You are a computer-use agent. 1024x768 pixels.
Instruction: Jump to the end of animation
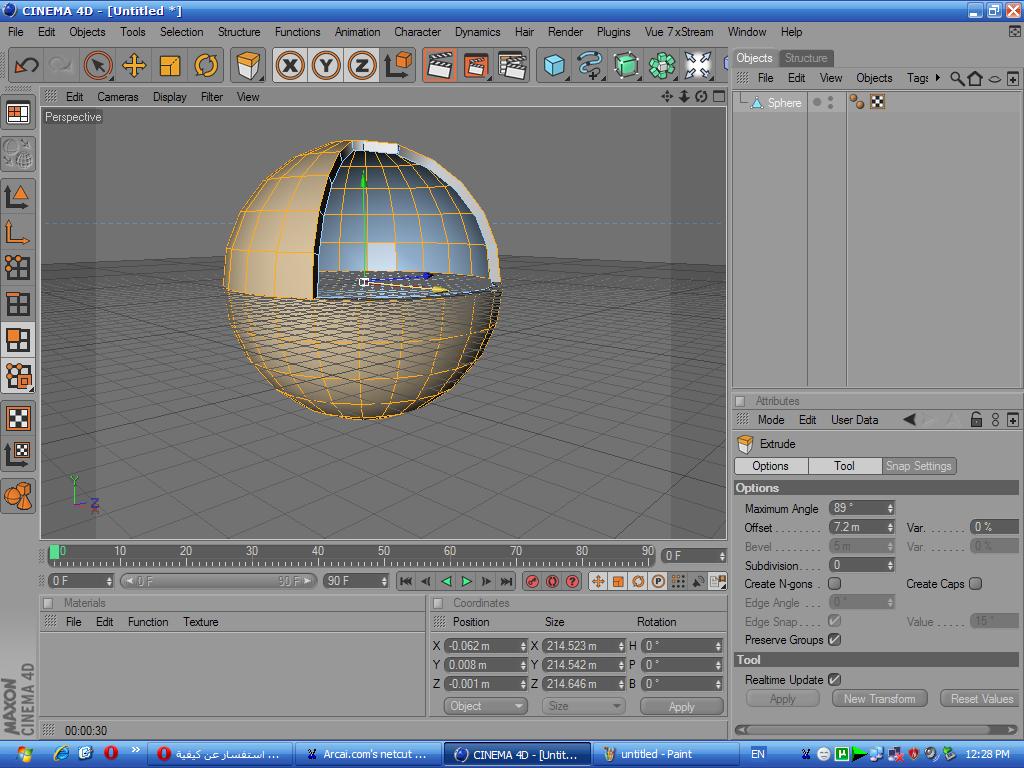point(507,581)
